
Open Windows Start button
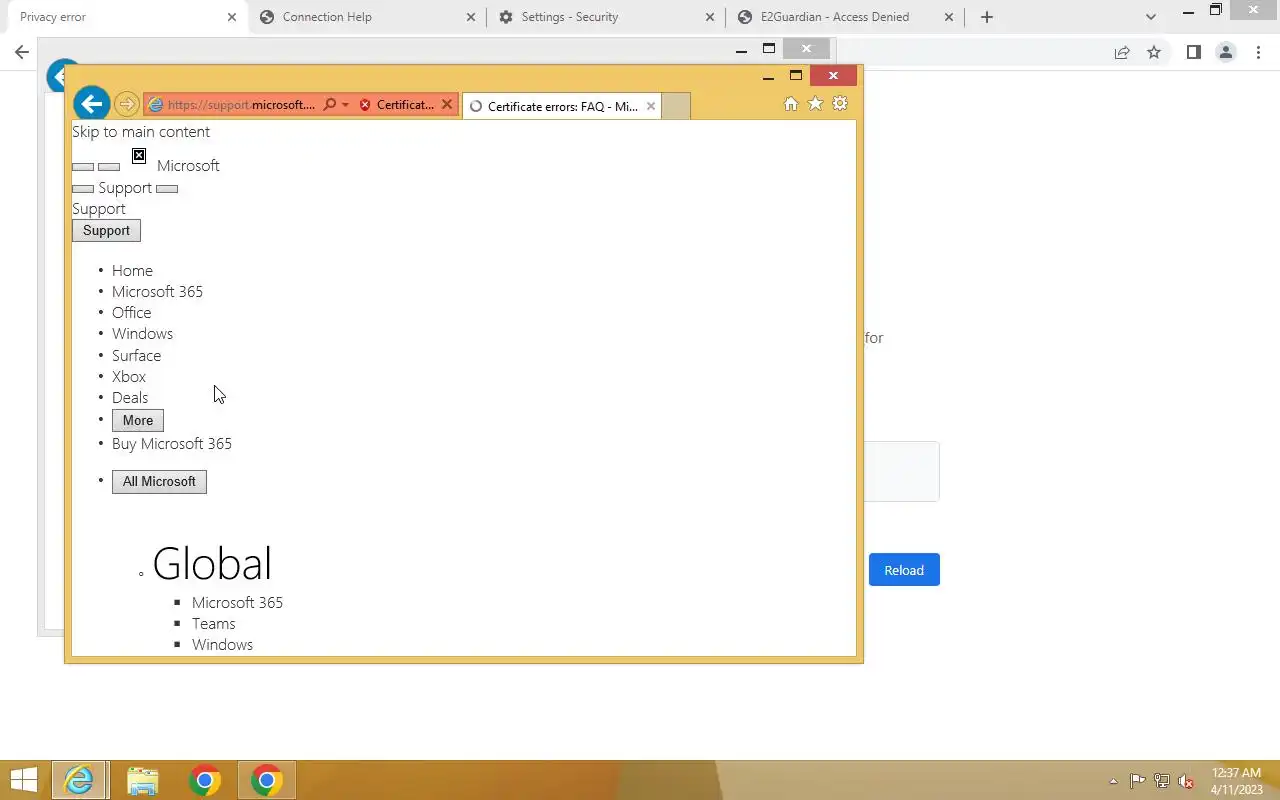point(23,780)
